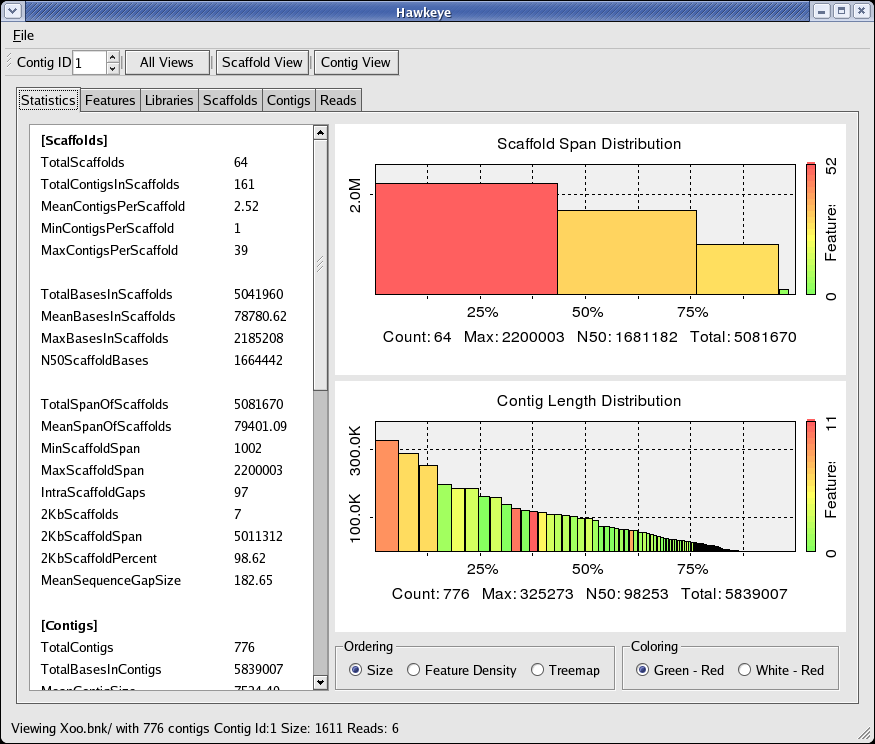The image size is (875, 744).
Task: Click the statistics list scroll-up arrow
Action: tap(320, 133)
